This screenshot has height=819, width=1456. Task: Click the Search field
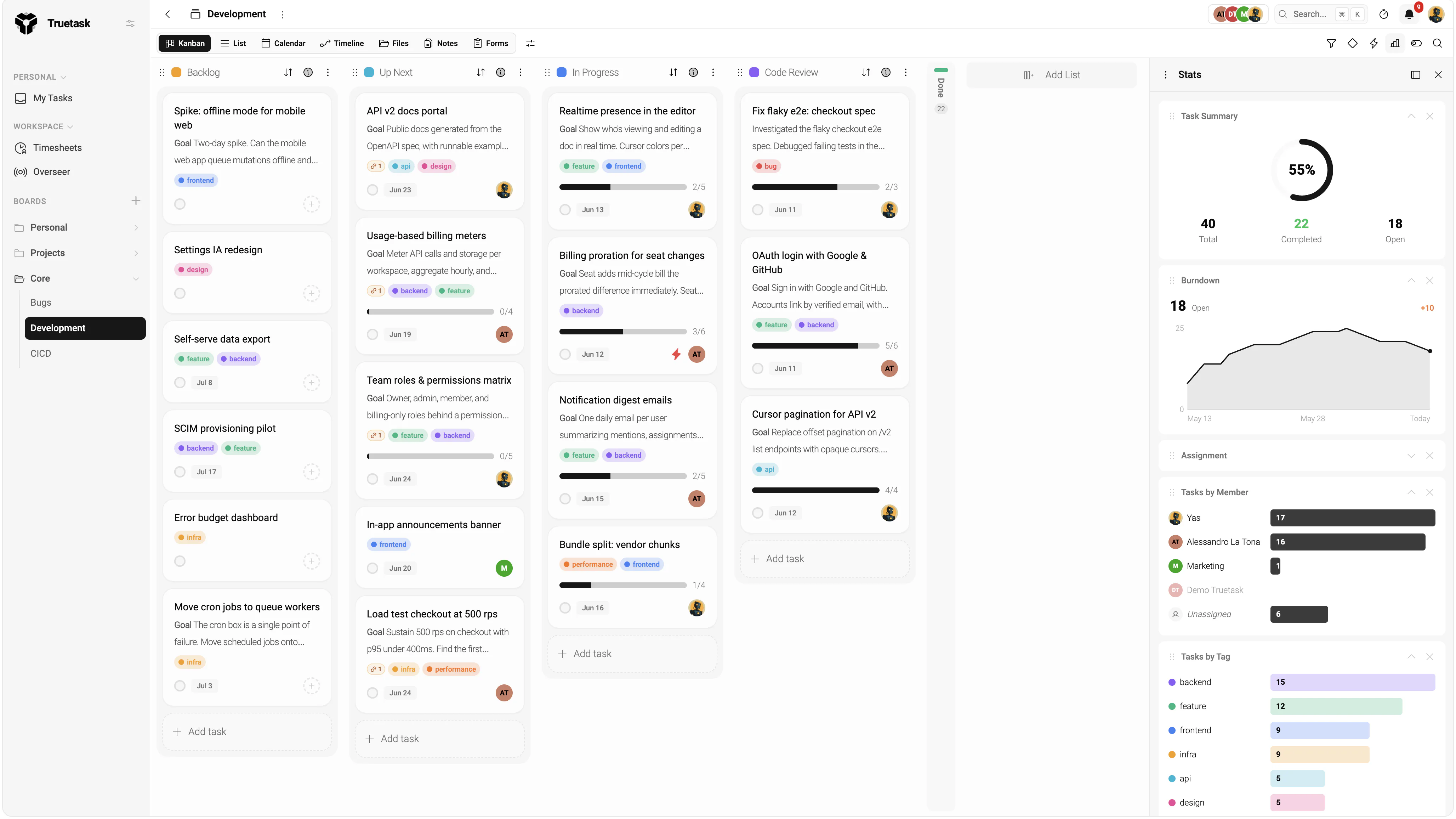pyautogui.click(x=1321, y=14)
